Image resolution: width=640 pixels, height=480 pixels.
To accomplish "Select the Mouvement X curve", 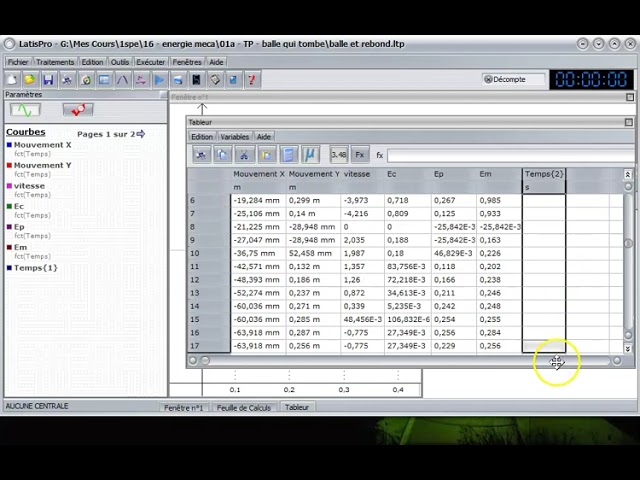I will (x=42, y=145).
